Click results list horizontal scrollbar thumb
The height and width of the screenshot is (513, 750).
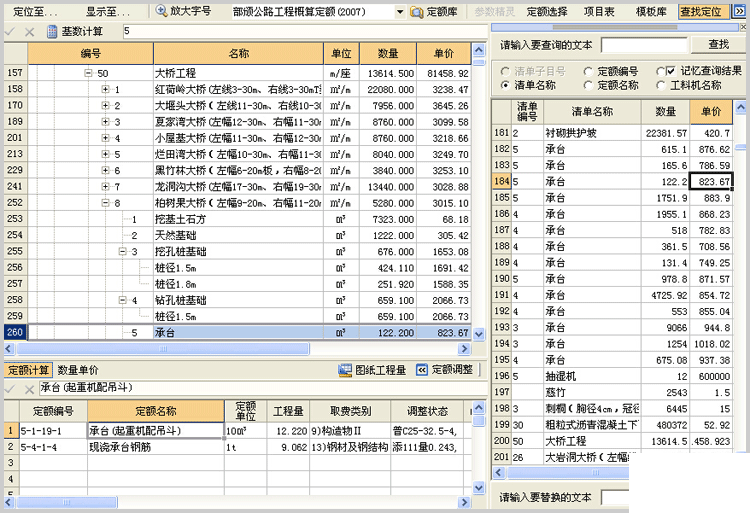click(568, 472)
